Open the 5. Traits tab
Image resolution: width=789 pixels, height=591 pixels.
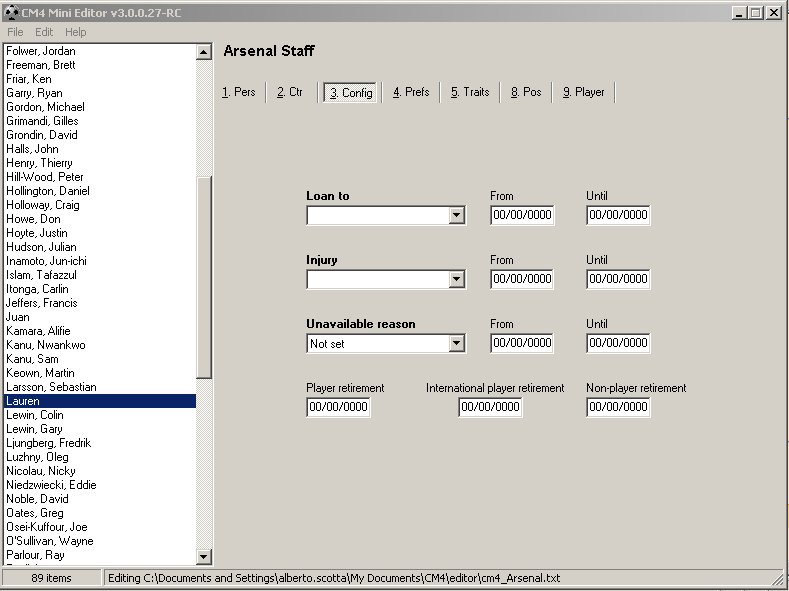[470, 92]
